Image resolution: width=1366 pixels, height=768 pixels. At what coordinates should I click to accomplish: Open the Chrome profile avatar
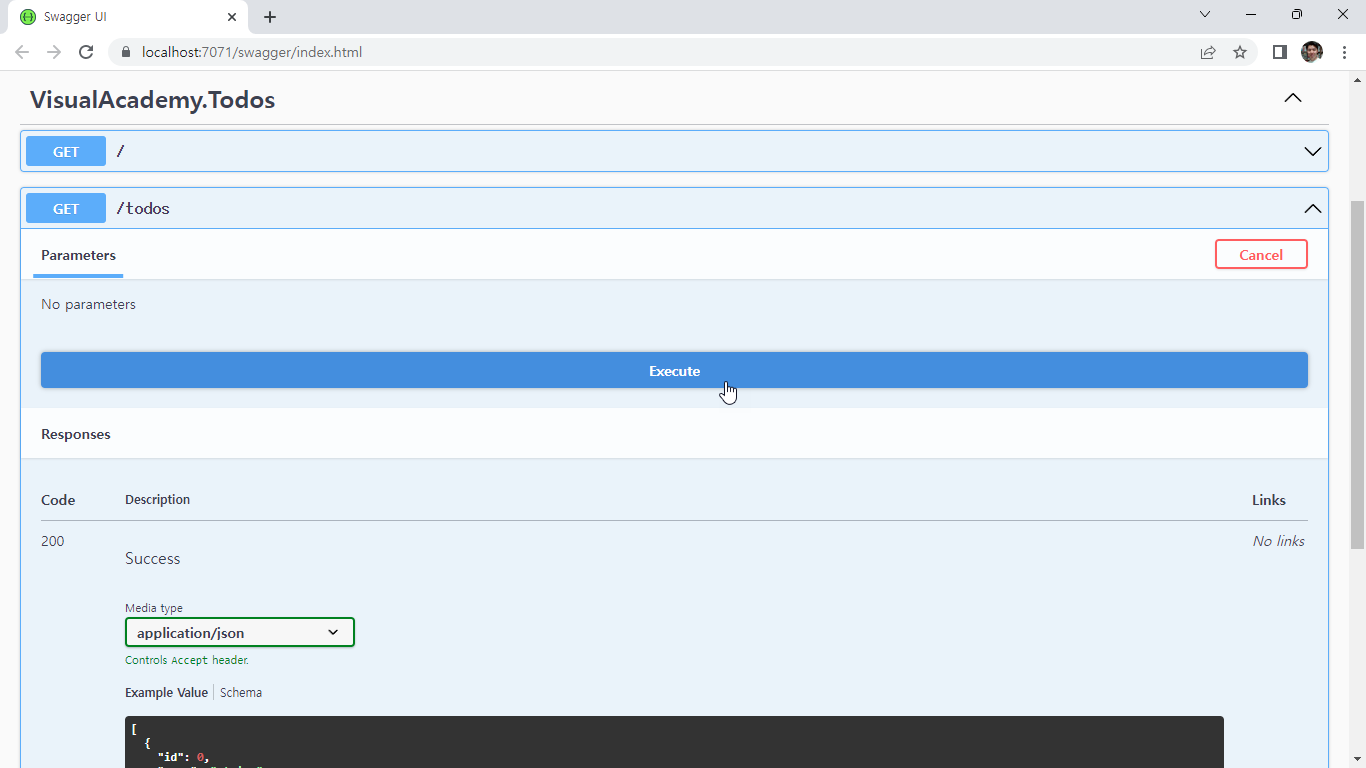(x=1311, y=52)
